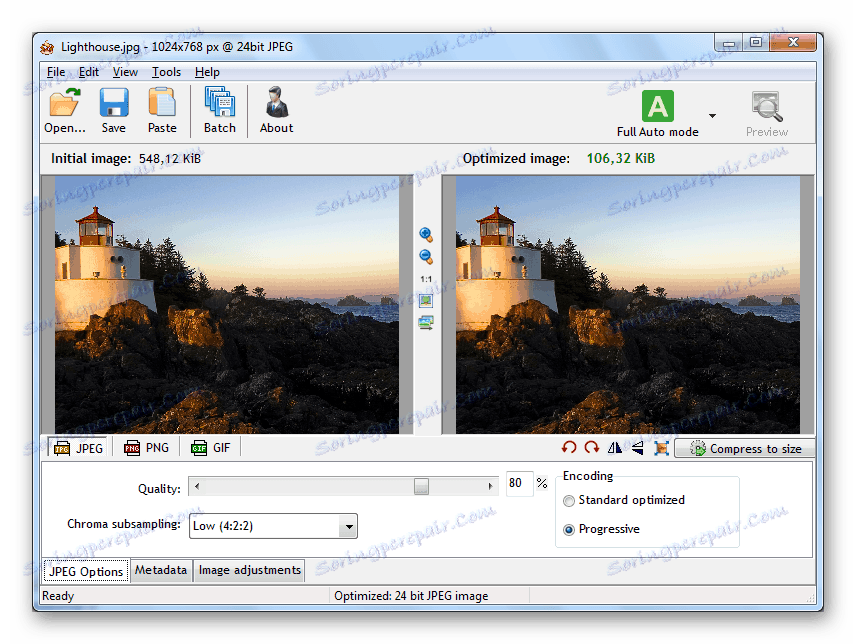Paste image from clipboard
This screenshot has height=644, width=856.
click(162, 111)
